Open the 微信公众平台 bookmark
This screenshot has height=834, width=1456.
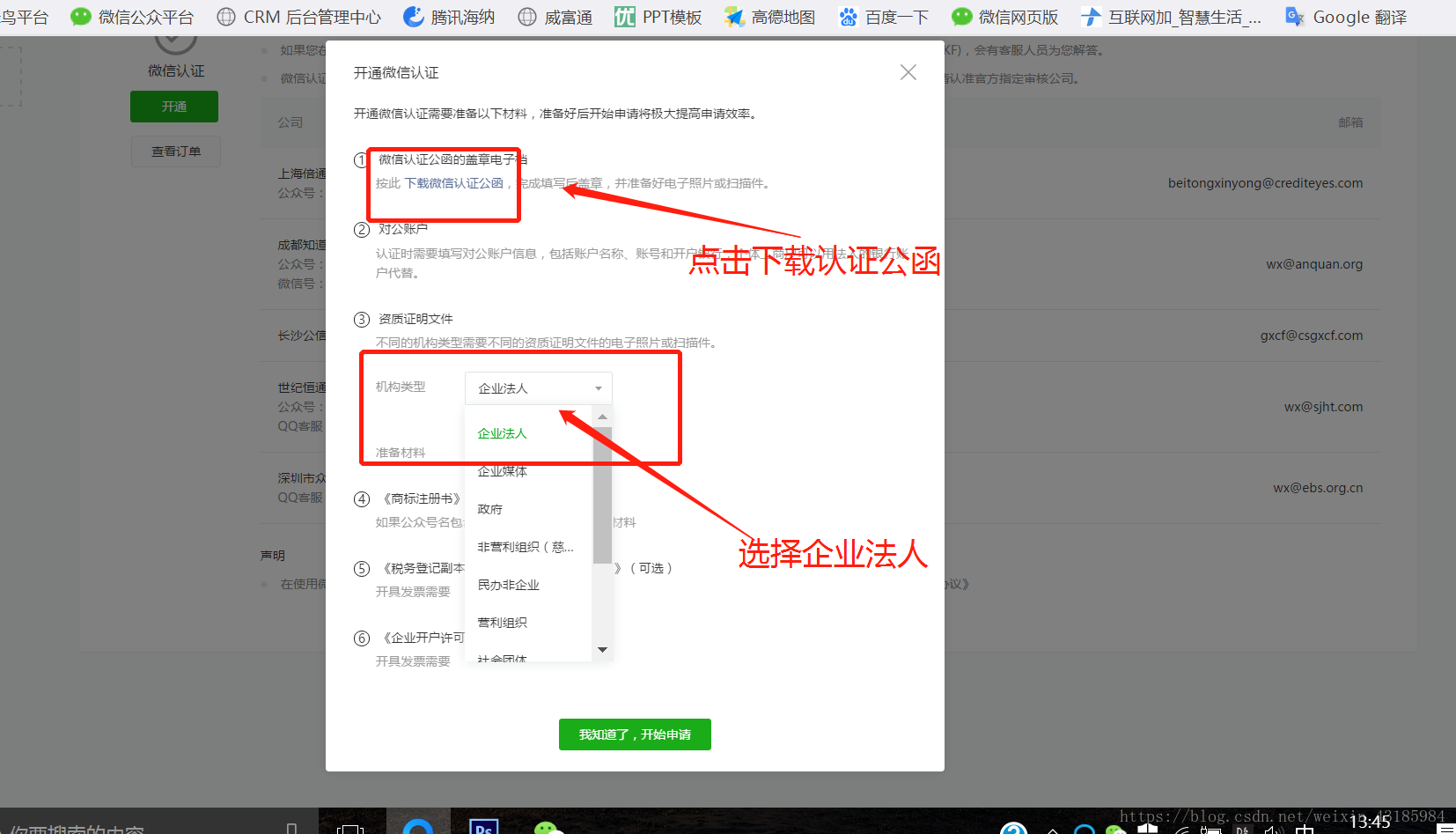click(132, 17)
